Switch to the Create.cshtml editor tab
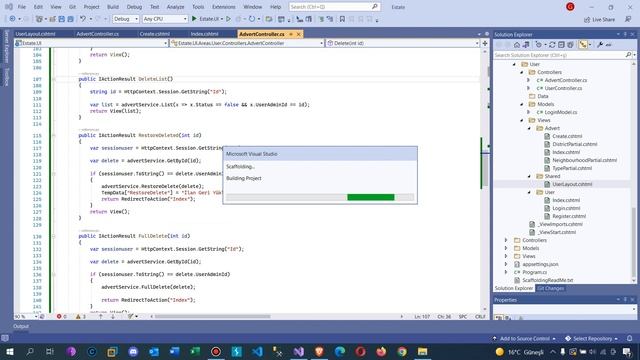Screen dimensions: 640x360 coord(155,34)
